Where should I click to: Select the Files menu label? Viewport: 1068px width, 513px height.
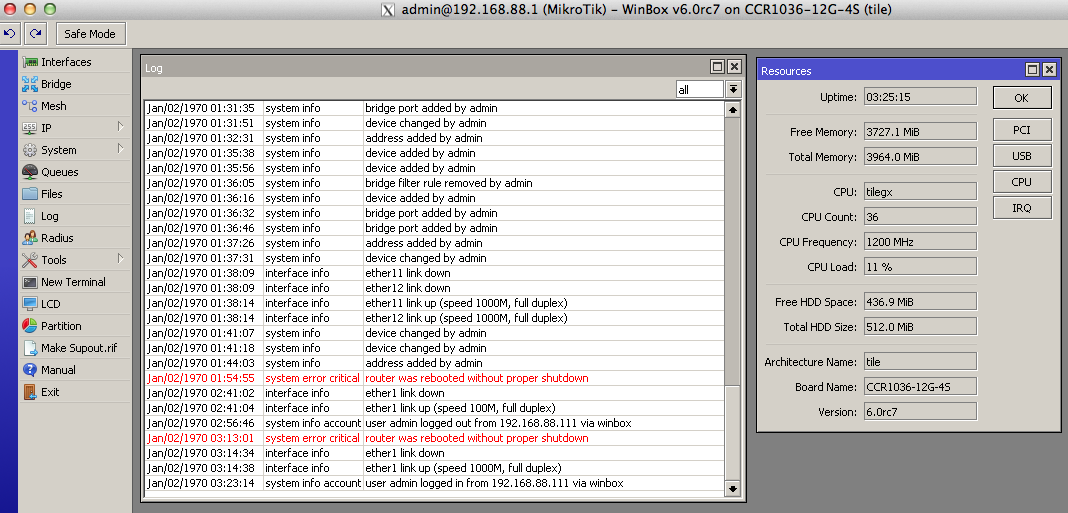pyautogui.click(x=52, y=193)
